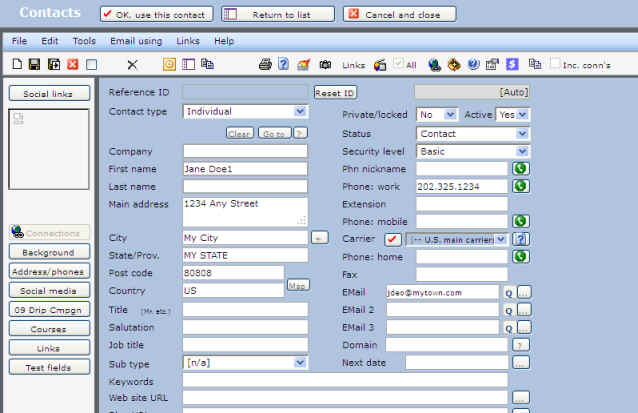Click the carrier help question mark icon
This screenshot has height=413, width=638.
tap(520, 239)
